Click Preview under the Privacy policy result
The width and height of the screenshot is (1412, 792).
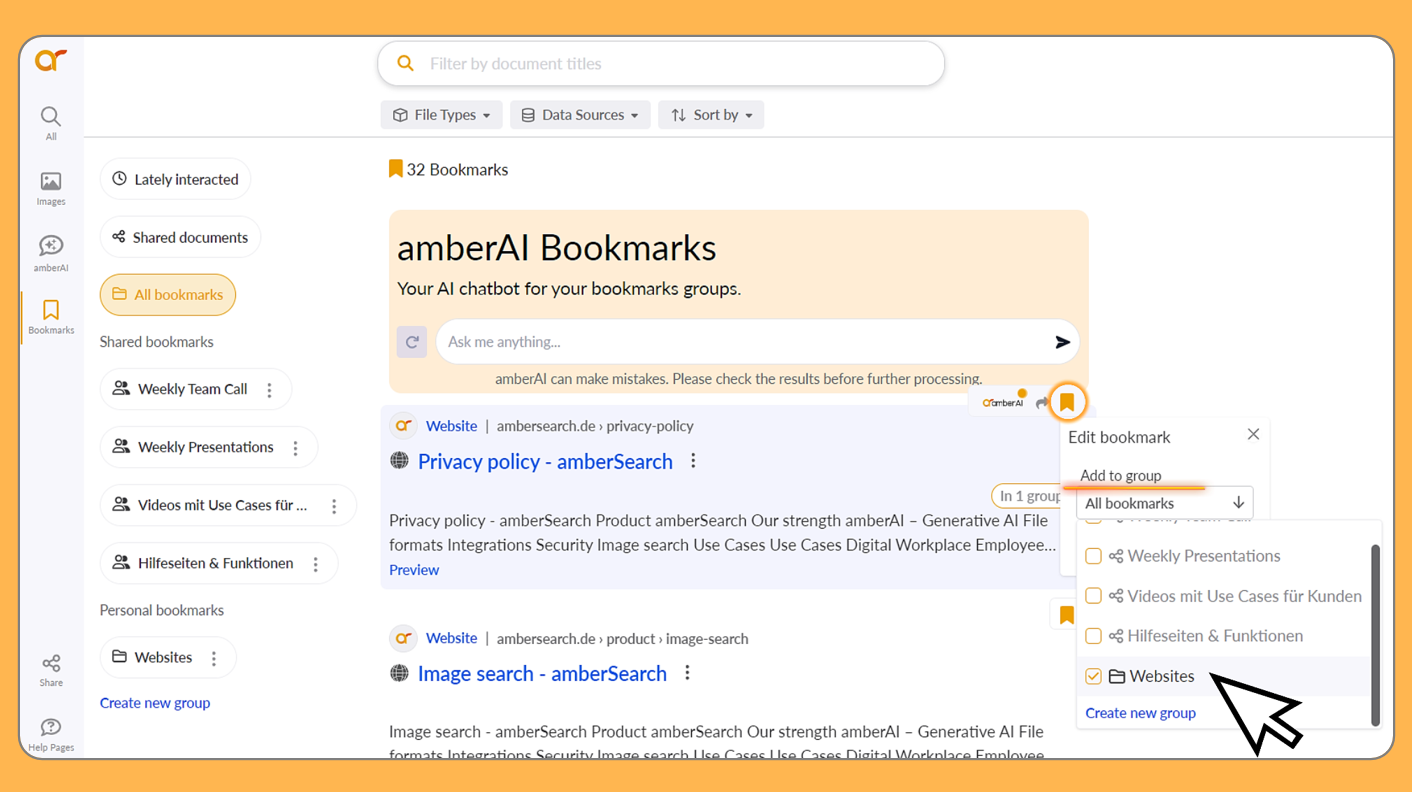click(414, 570)
